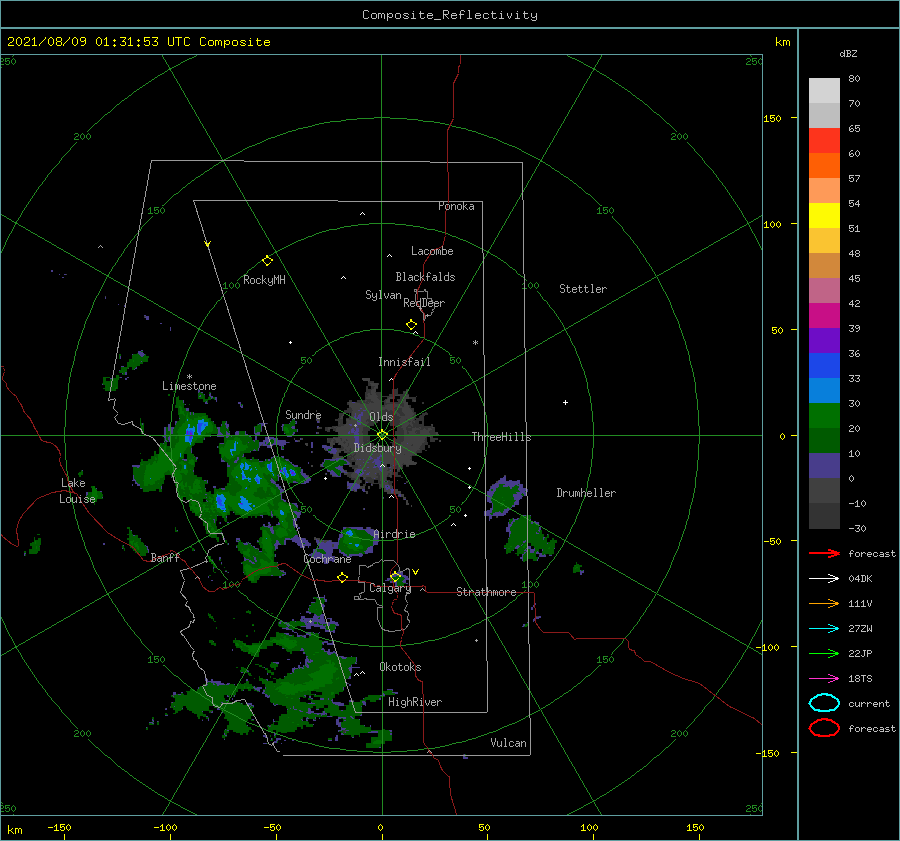Click the cyan 27ZW arrow icon

(x=824, y=629)
